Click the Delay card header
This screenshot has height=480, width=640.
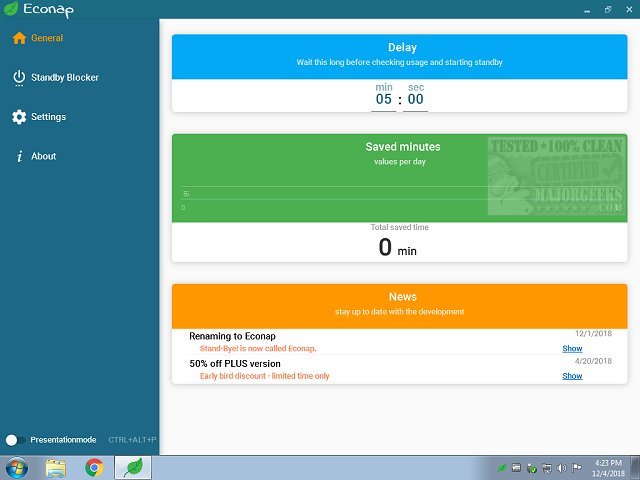click(x=400, y=57)
